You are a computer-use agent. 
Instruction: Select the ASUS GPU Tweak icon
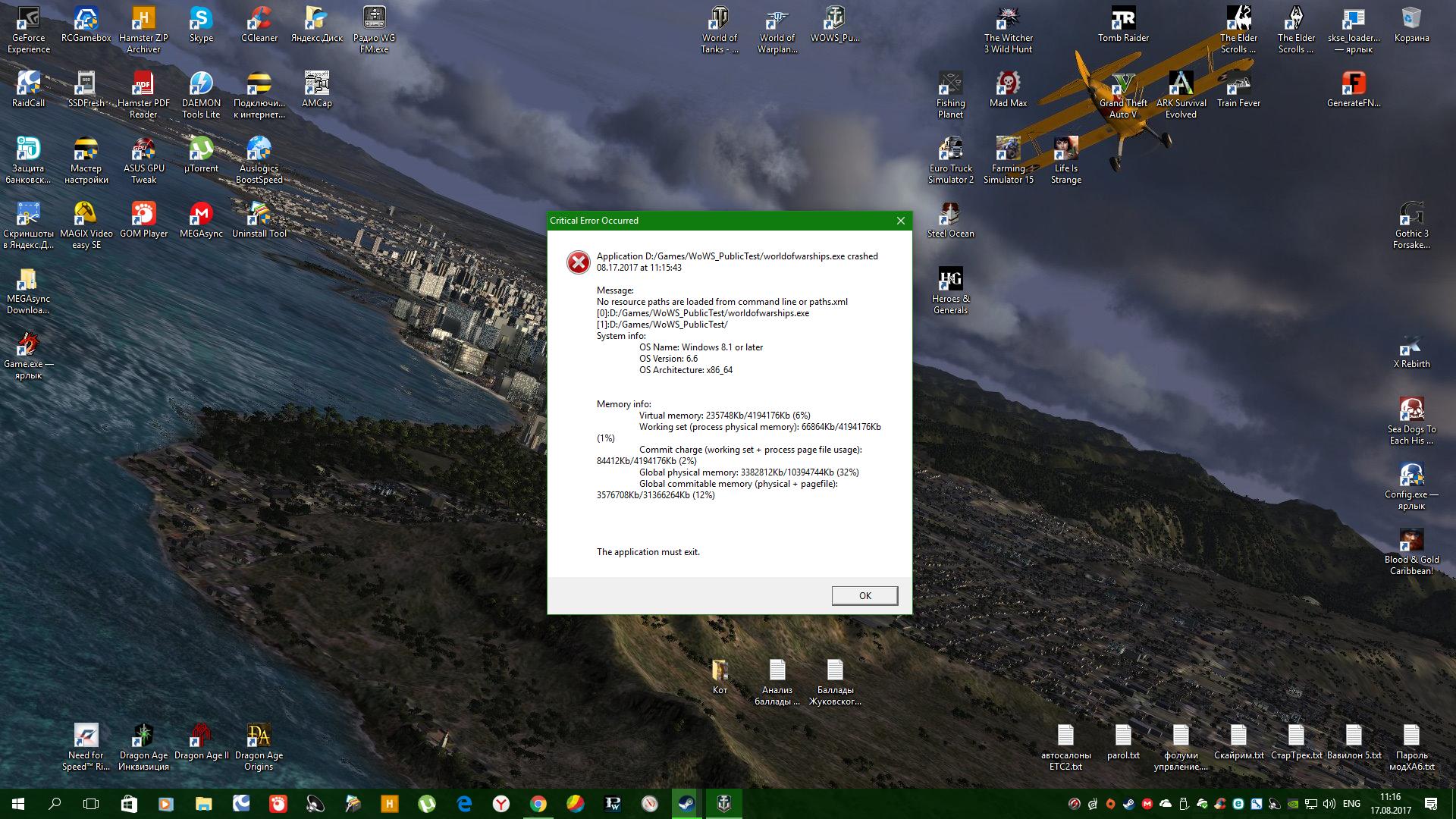click(x=143, y=161)
